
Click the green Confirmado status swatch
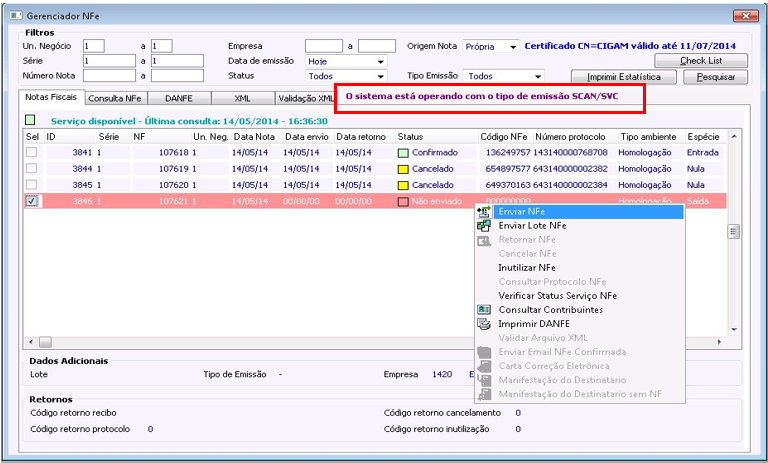[x=403, y=153]
